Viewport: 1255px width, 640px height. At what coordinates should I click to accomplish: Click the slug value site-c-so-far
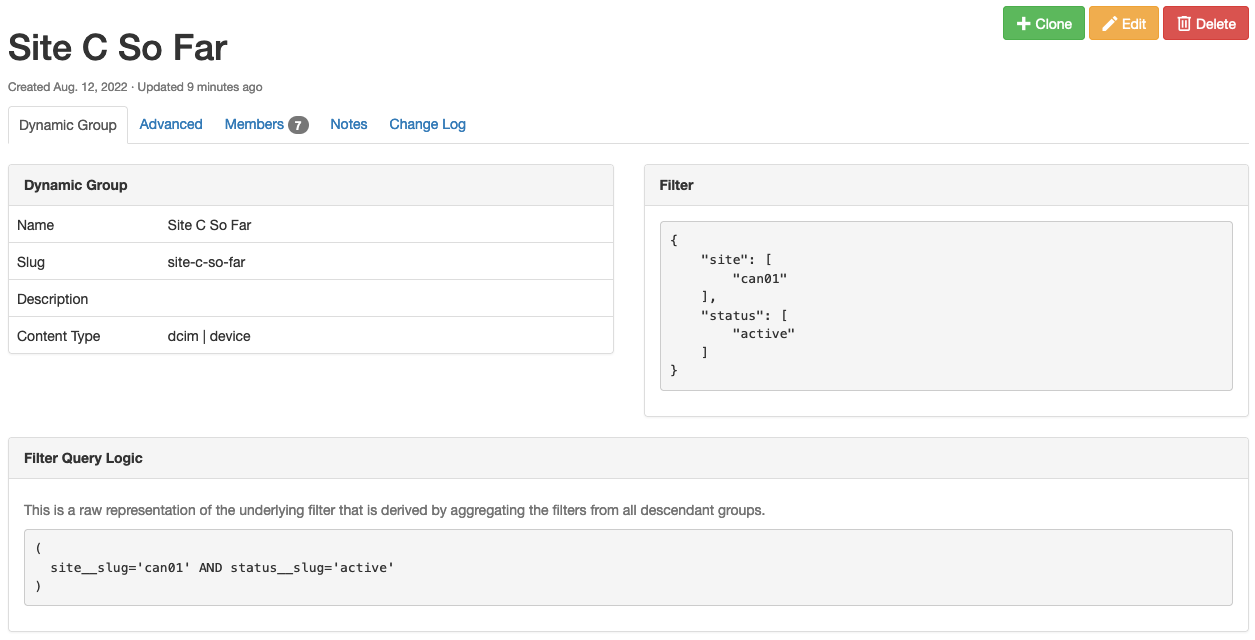pyautogui.click(x=206, y=262)
